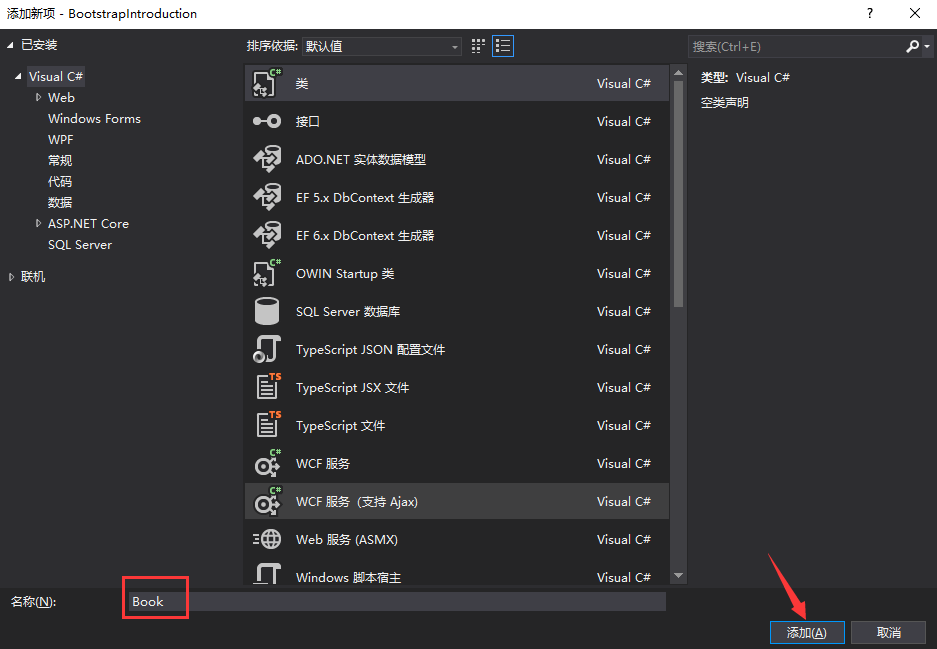Click template list scrollbar up arrow
The image size is (937, 649).
click(678, 72)
